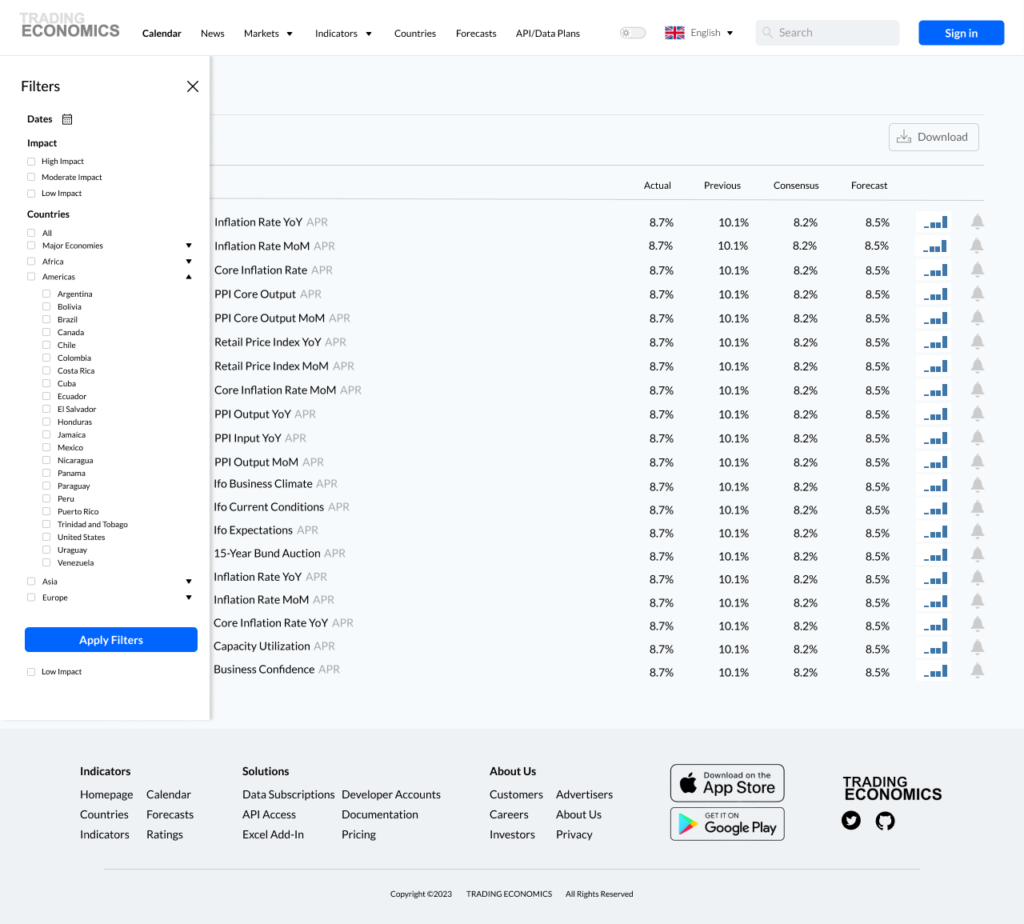Open chart icon for Ifo Expectations row

click(935, 532)
